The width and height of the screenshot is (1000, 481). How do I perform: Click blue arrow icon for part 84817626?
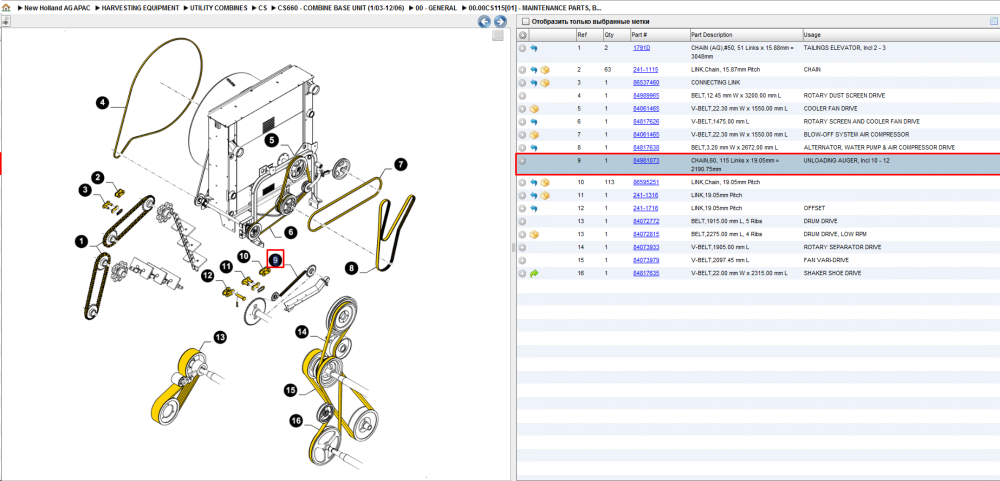(x=534, y=122)
